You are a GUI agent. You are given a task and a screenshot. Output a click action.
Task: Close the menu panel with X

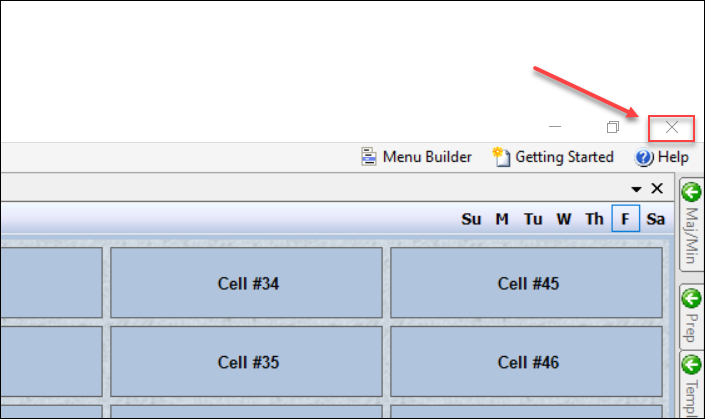pos(657,188)
